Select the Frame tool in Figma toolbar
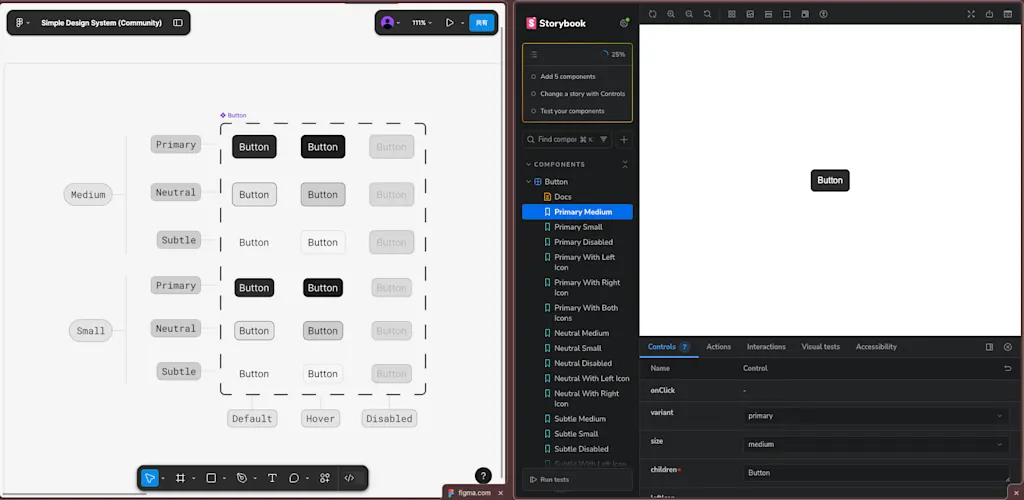 (x=180, y=478)
